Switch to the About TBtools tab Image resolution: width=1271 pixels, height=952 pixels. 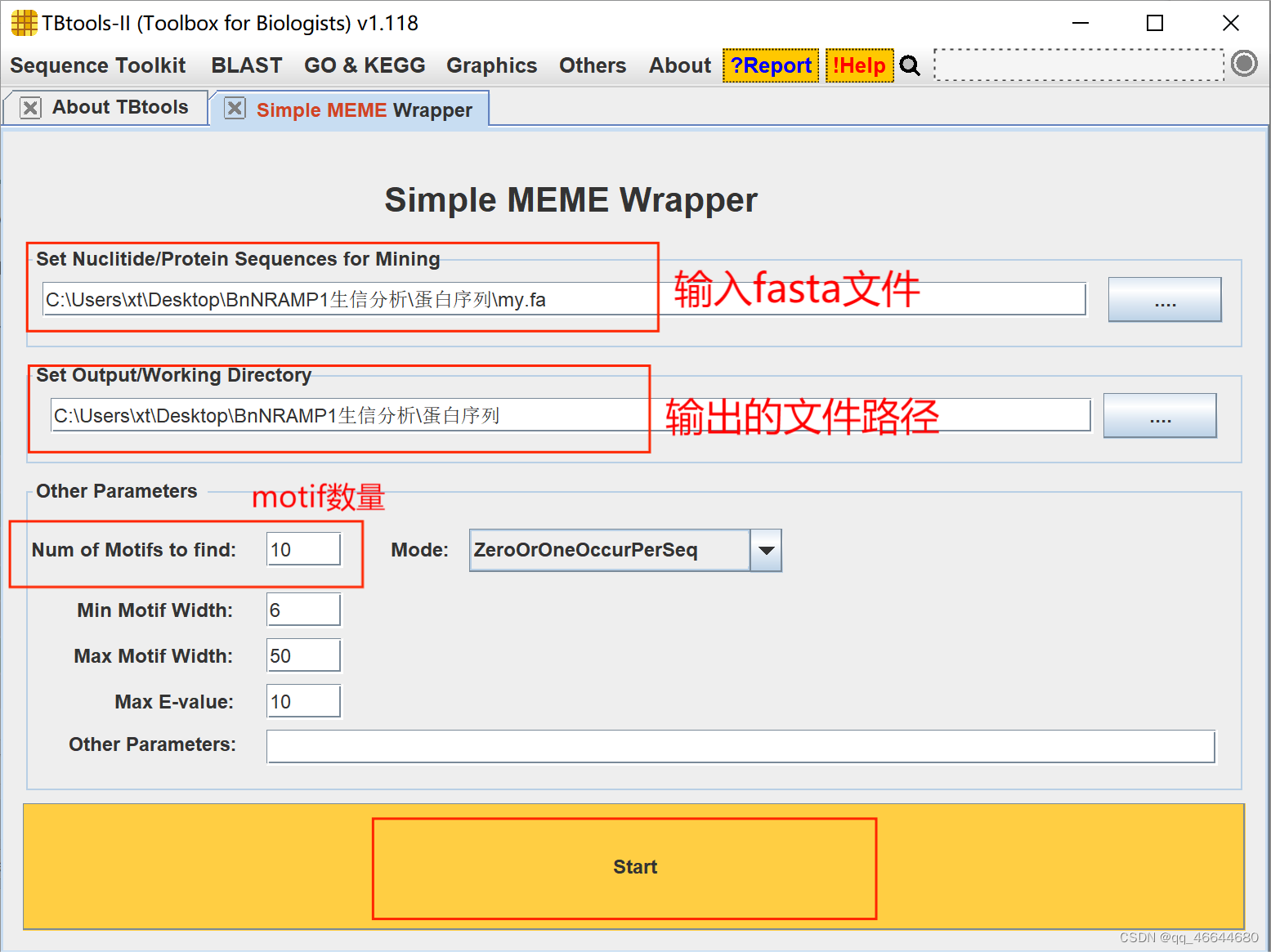tap(120, 107)
